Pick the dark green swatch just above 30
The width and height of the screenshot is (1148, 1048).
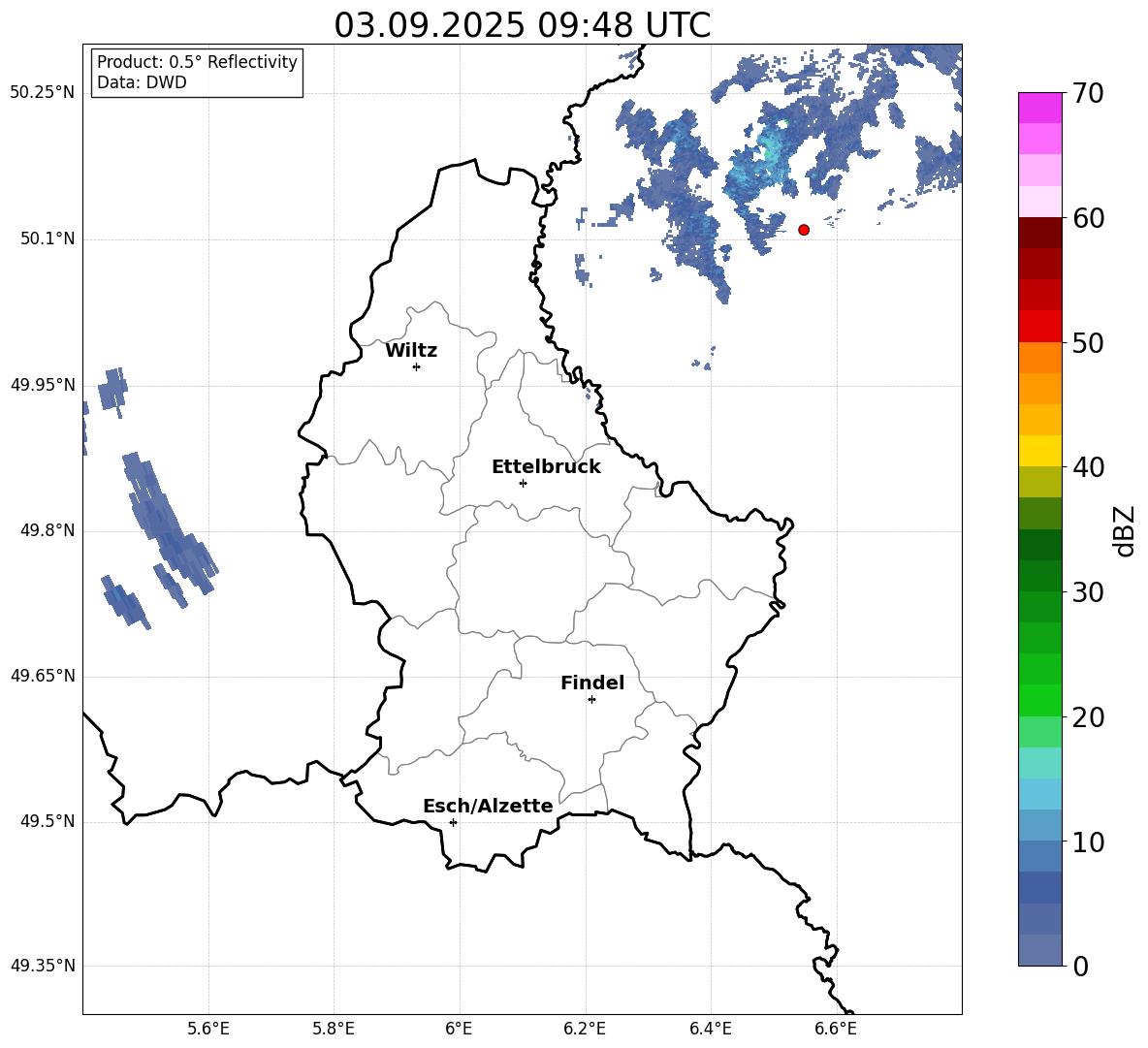click(1039, 576)
